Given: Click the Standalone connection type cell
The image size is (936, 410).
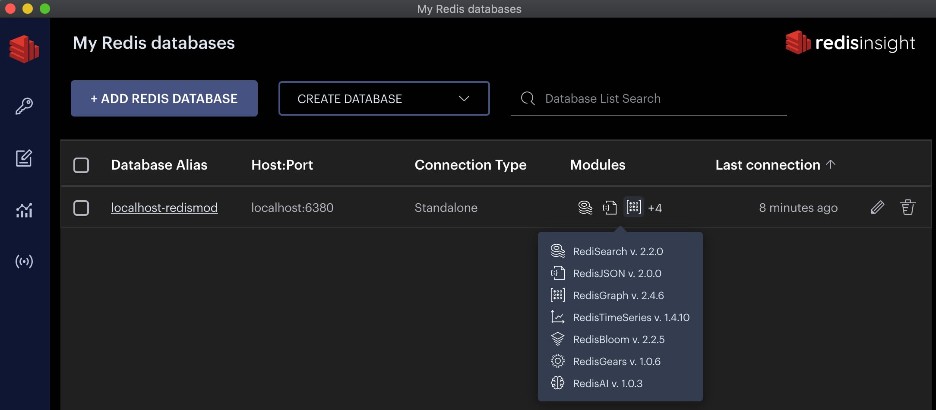Looking at the screenshot, I should [x=446, y=208].
